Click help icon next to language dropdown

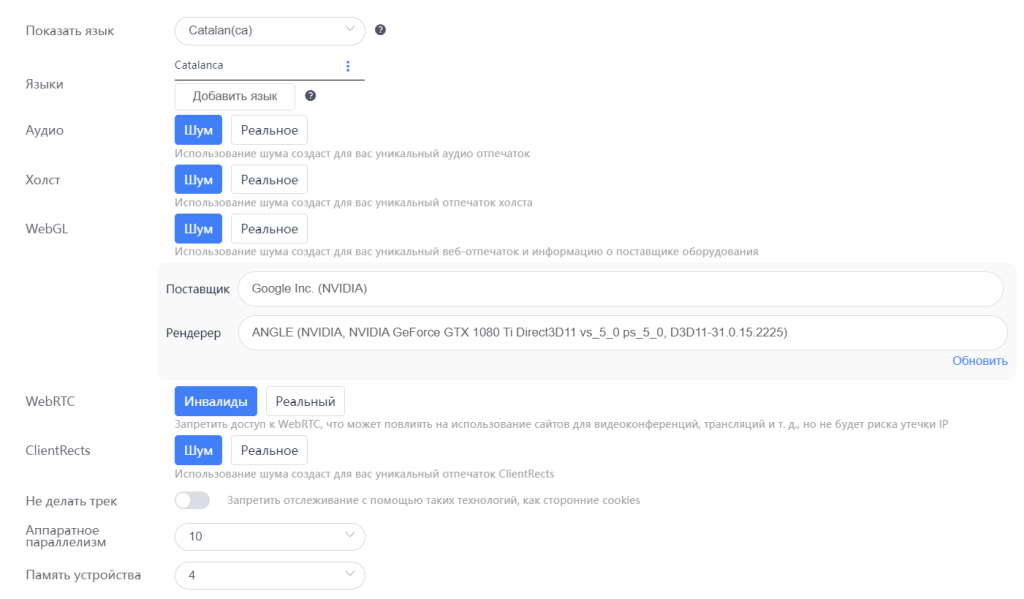(x=381, y=30)
